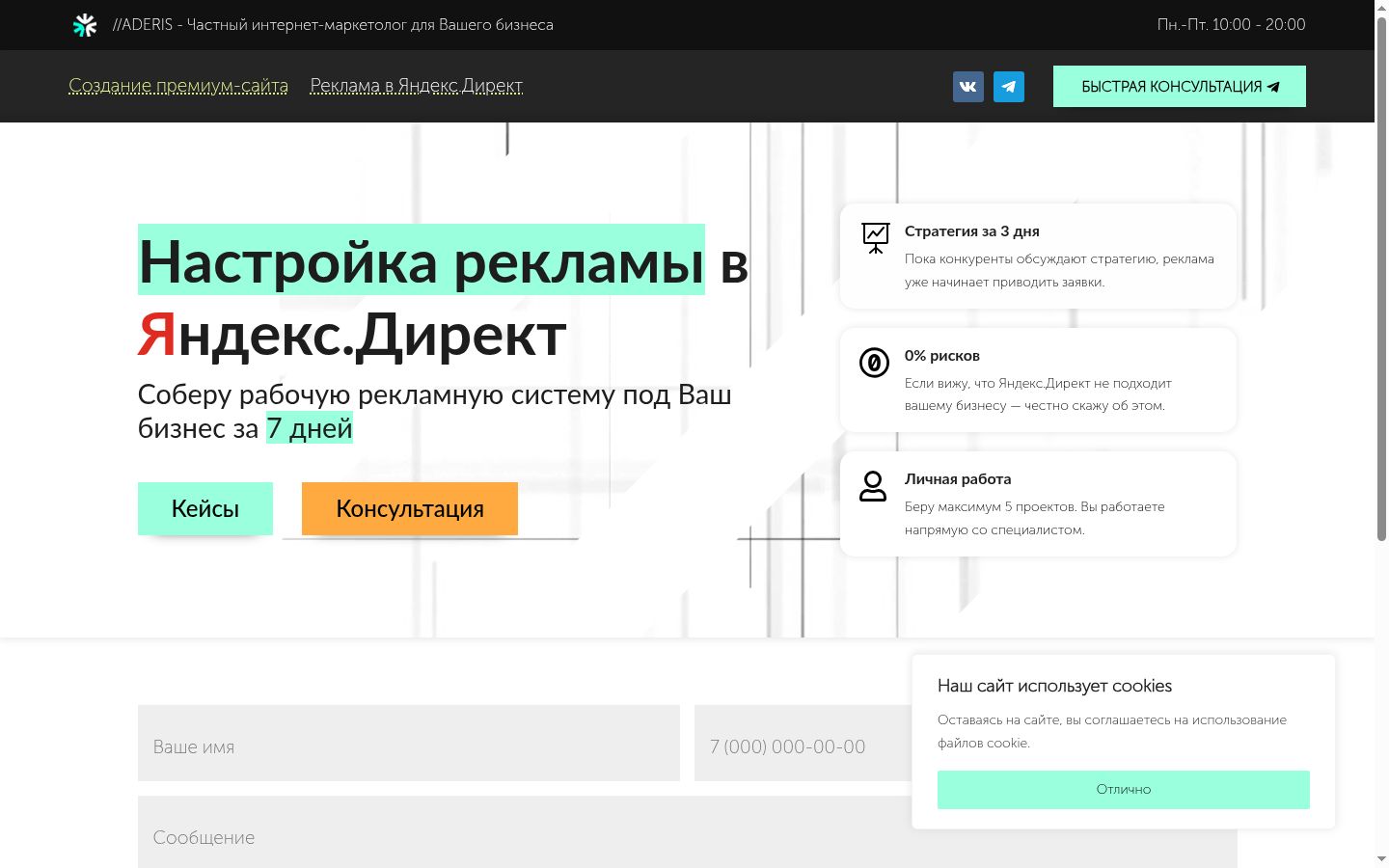This screenshot has width=1389, height=868.
Task: Click the zero percent risks icon
Action: 874,363
